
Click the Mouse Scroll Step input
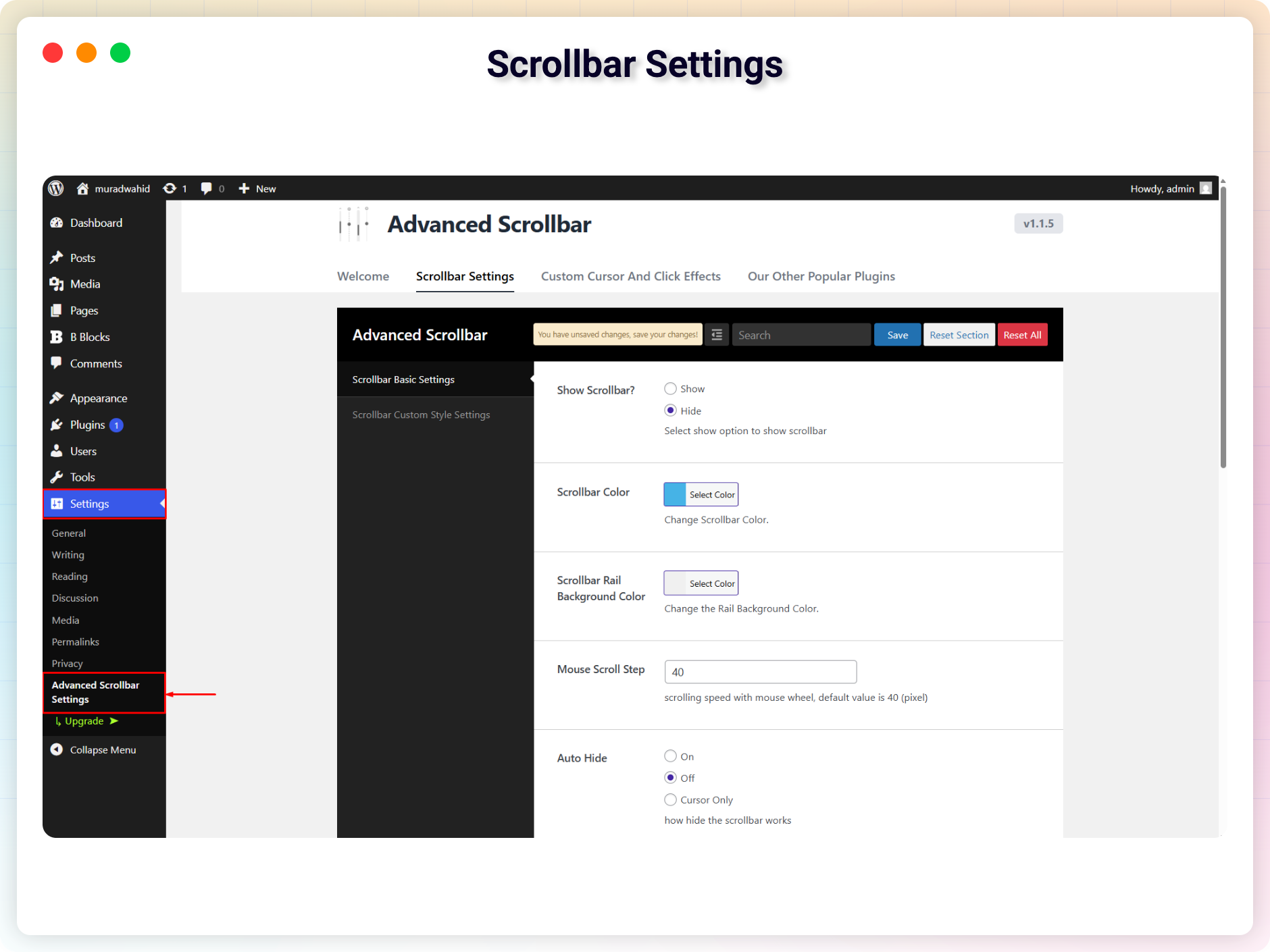click(x=761, y=672)
